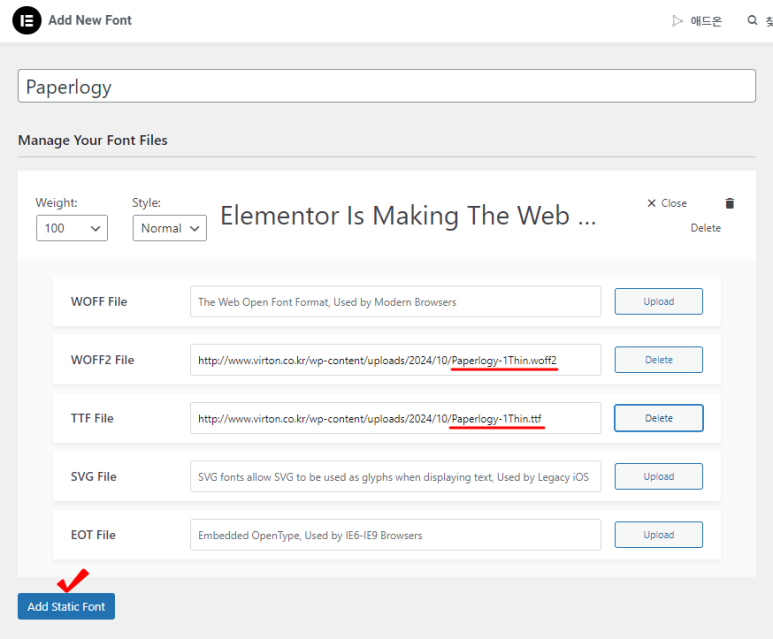Click the WOFF2 File label
The image size is (773, 639).
103,360
